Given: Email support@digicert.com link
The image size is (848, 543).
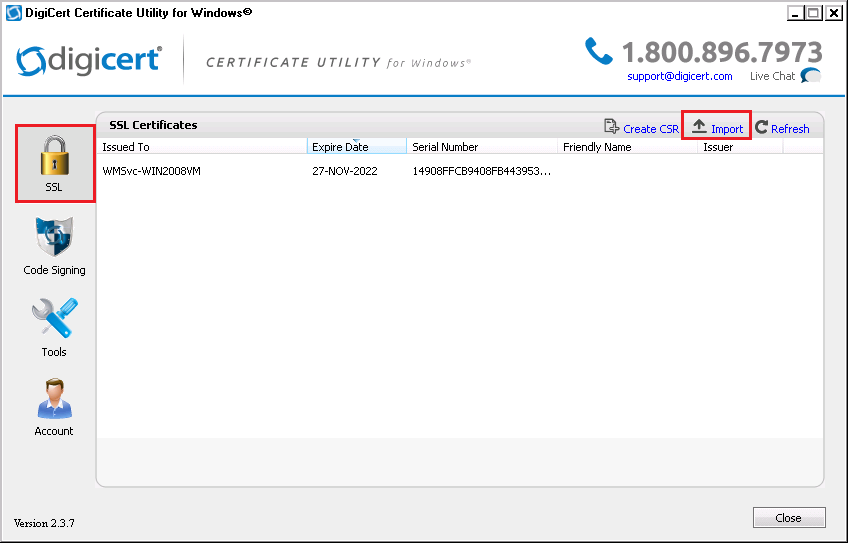Looking at the screenshot, I should [x=679, y=76].
